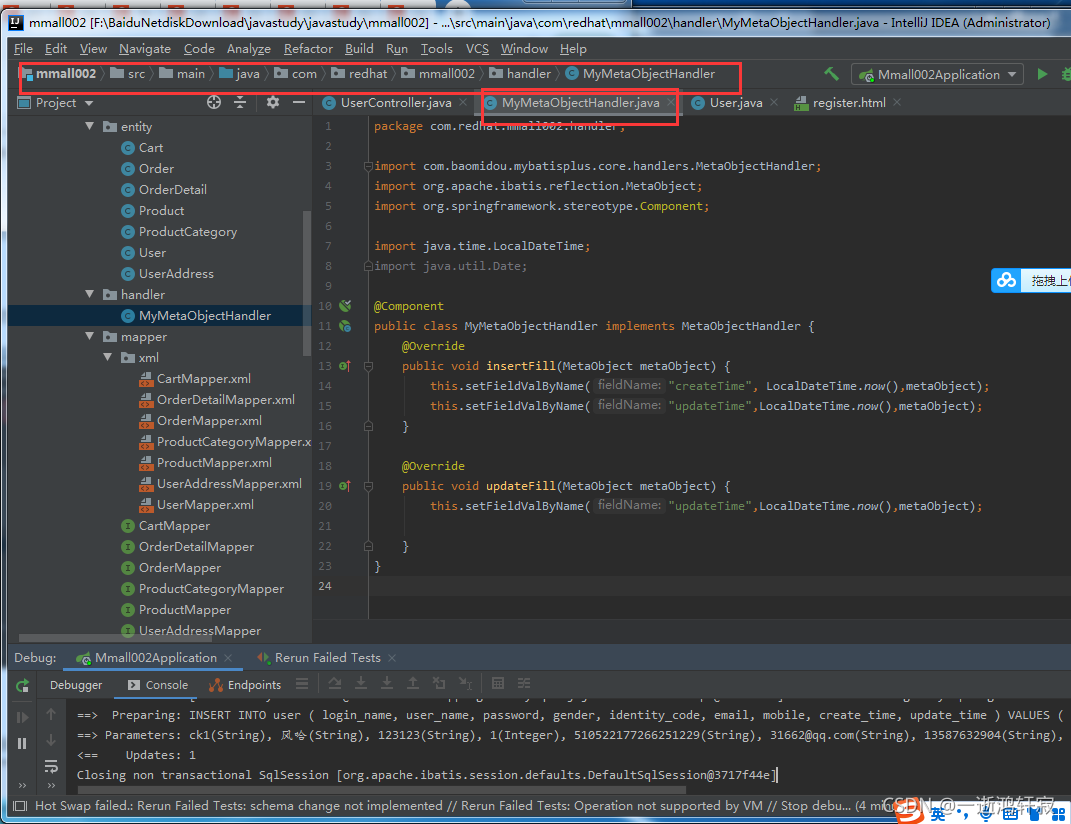
Task: Click the implements gutter icon on line 13
Action: point(346,366)
